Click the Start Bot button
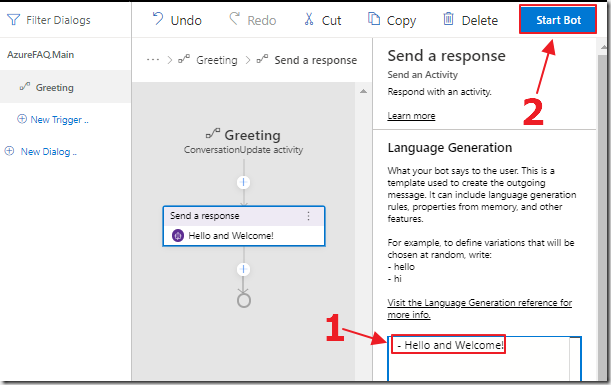Image resolution: width=611 pixels, height=385 pixels. 558,19
